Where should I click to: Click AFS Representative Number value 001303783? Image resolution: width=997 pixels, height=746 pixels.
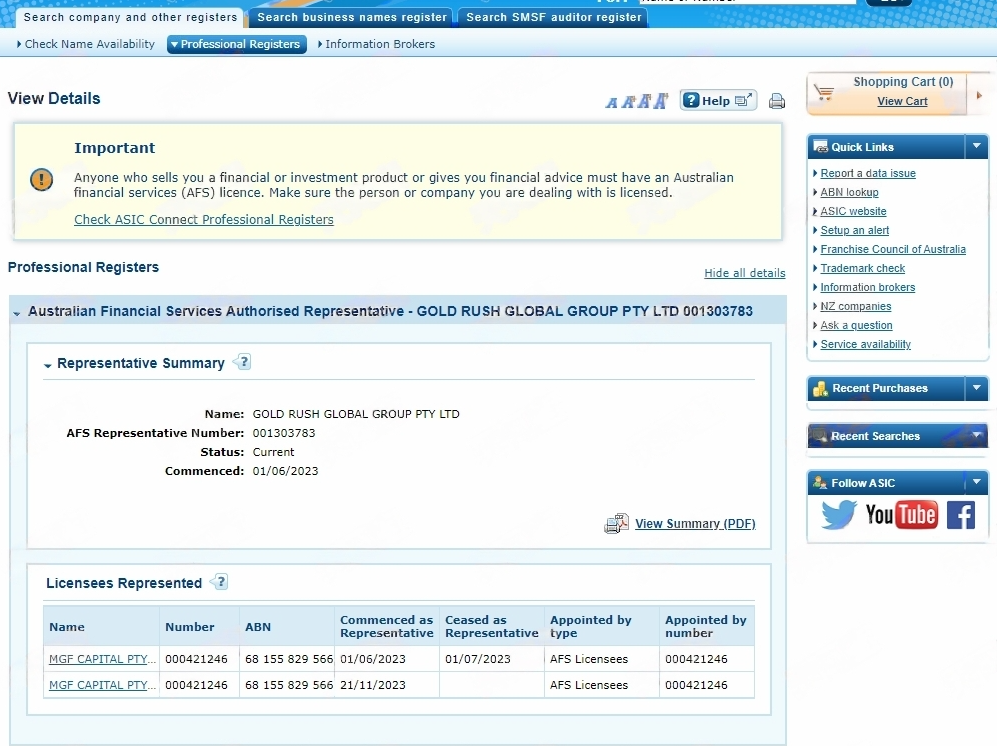pyautogui.click(x=284, y=433)
